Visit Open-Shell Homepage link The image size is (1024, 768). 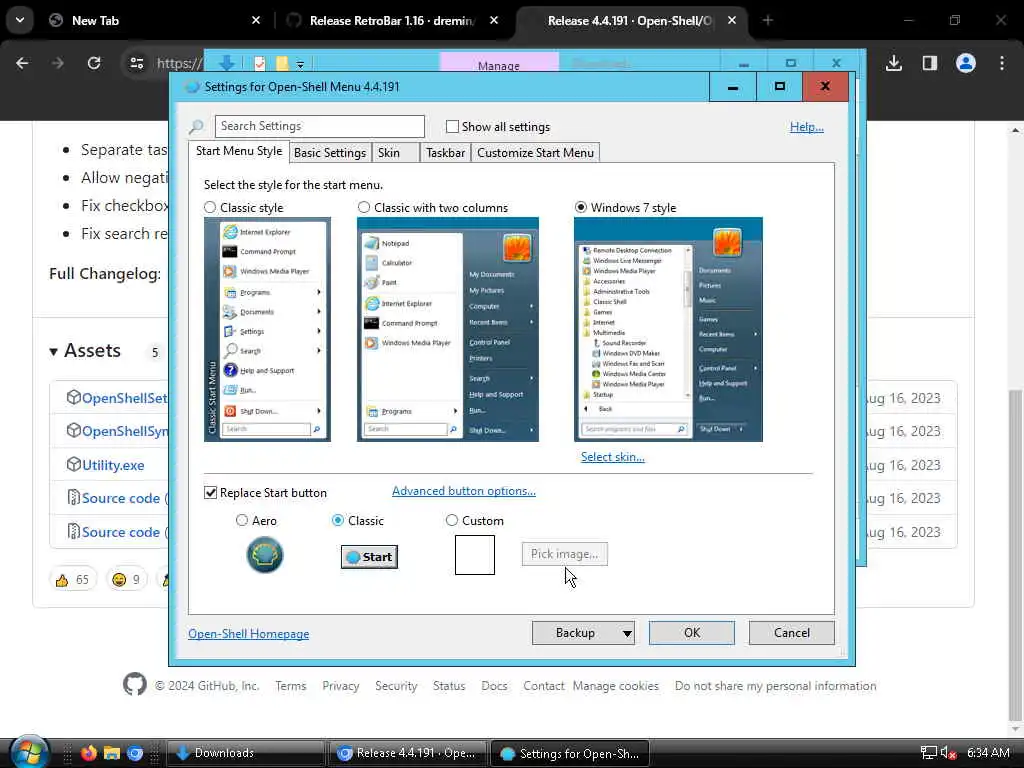(x=249, y=633)
